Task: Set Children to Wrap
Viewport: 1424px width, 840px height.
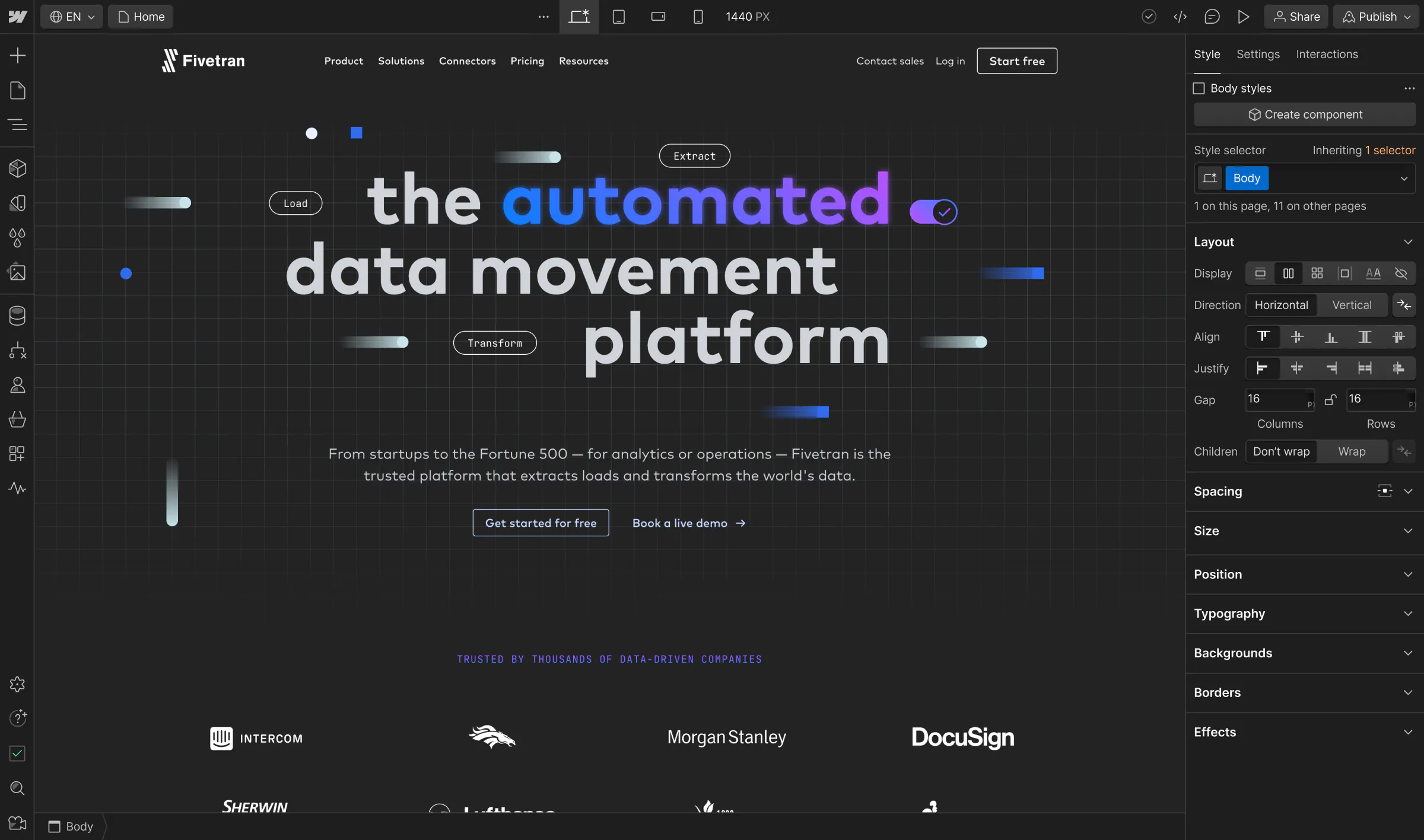Action: 1352,451
